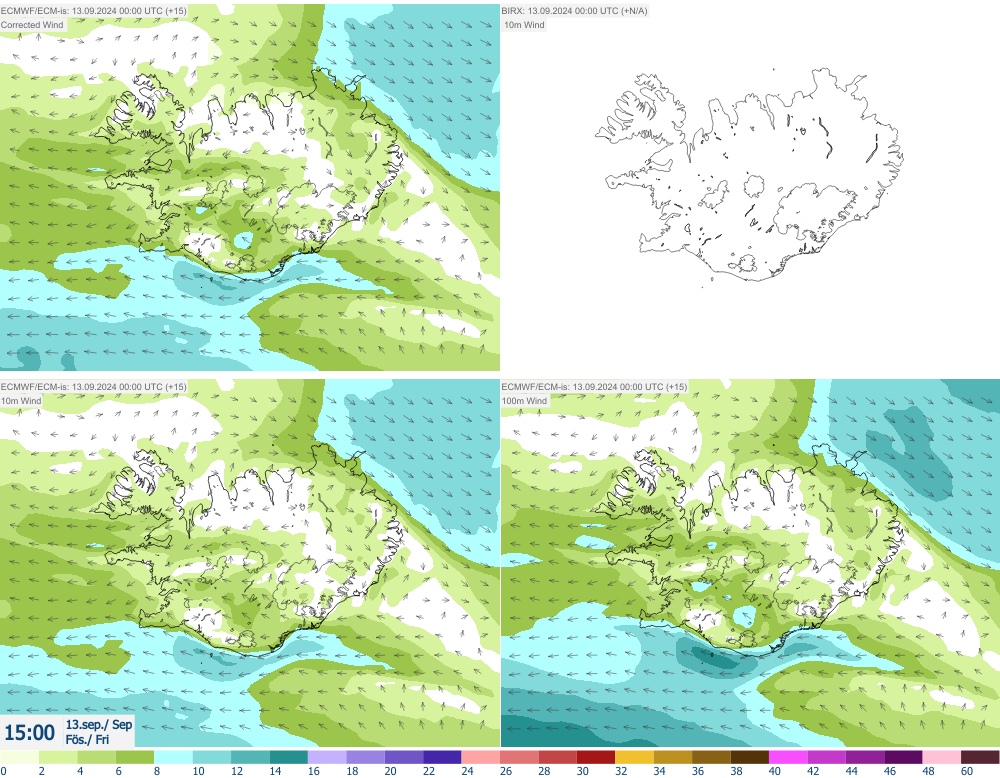The height and width of the screenshot is (778, 1000).
Task: Click the '15:00' forecast time display
Action: [29, 732]
